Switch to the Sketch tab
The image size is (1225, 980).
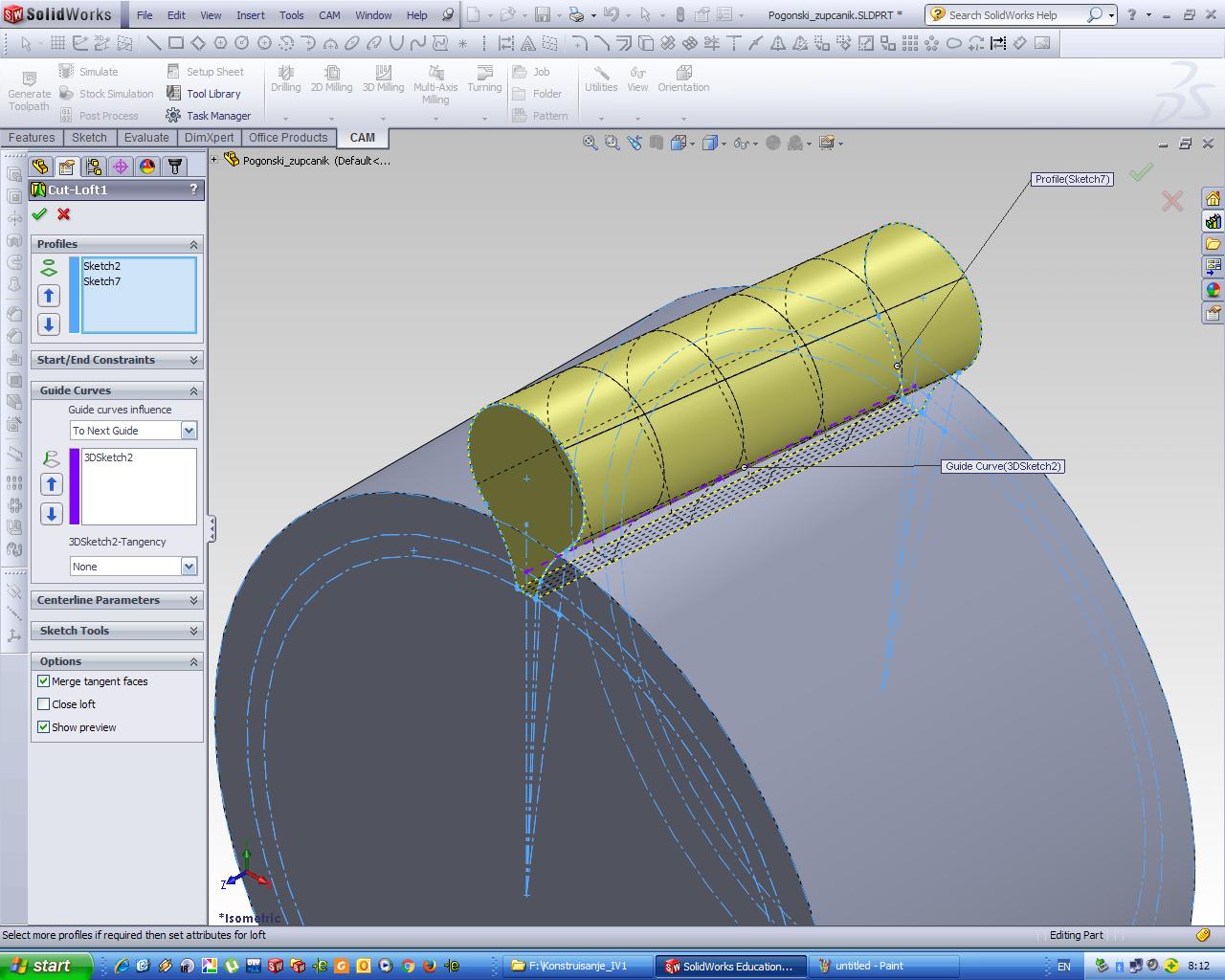tap(89, 138)
